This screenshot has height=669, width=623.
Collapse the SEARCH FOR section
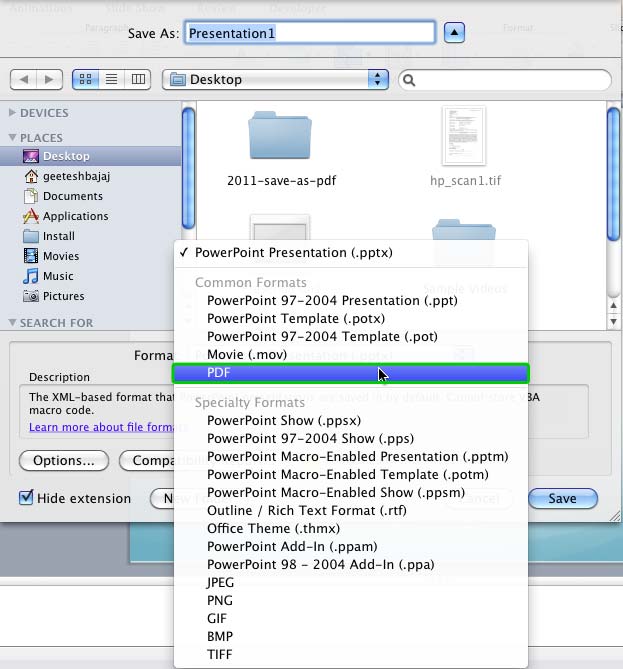[12, 323]
